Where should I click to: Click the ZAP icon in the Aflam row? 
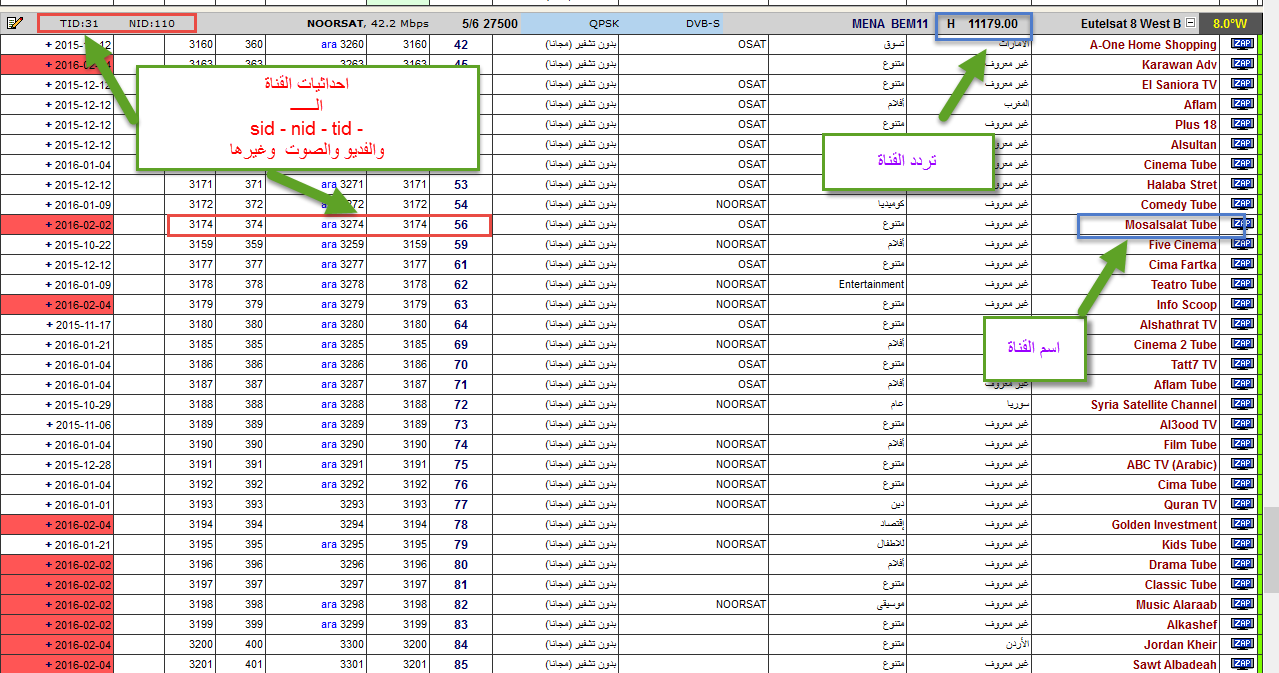1241,104
